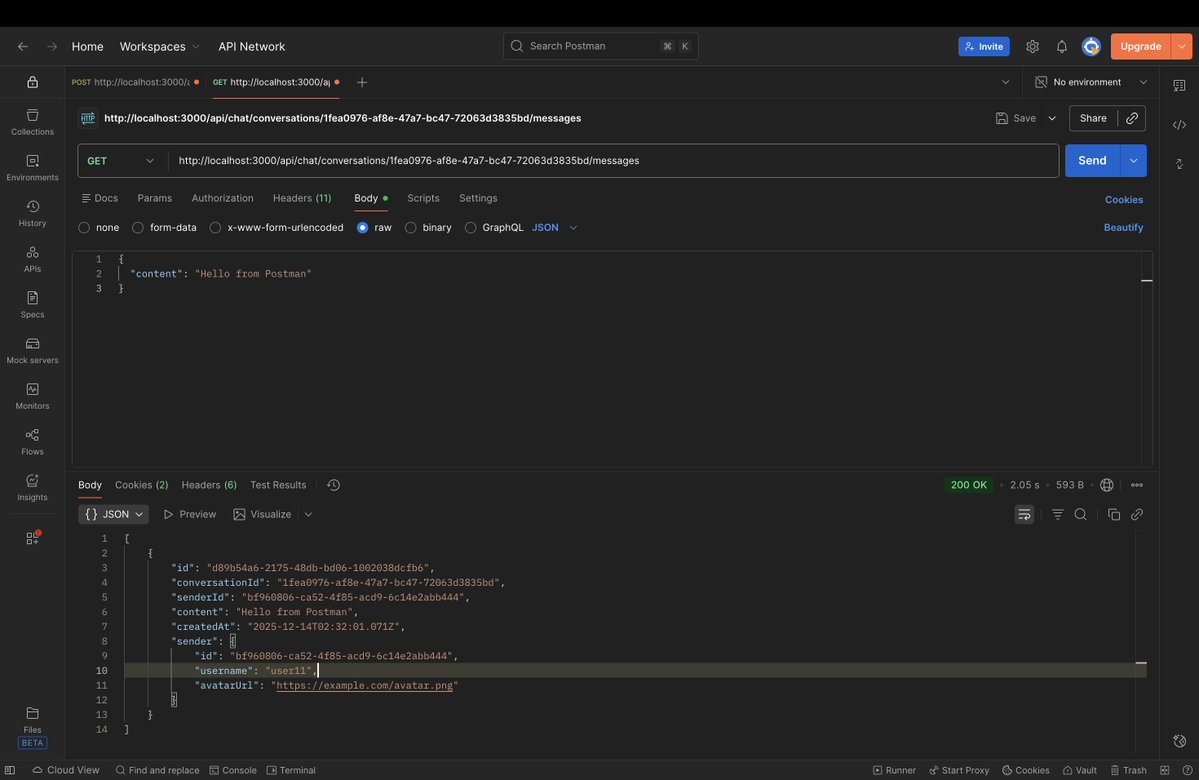
Task: Open settings gear icon in header
Action: [1032, 47]
